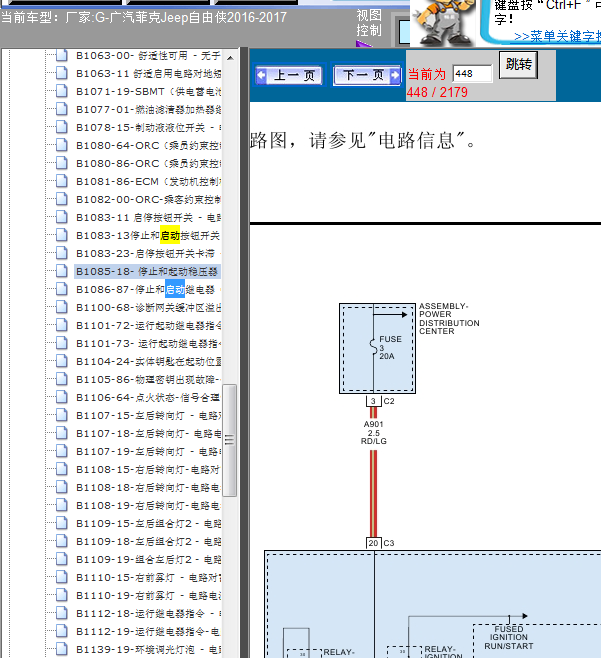
Task: Click the 跳转 jump button
Action: (x=518, y=64)
